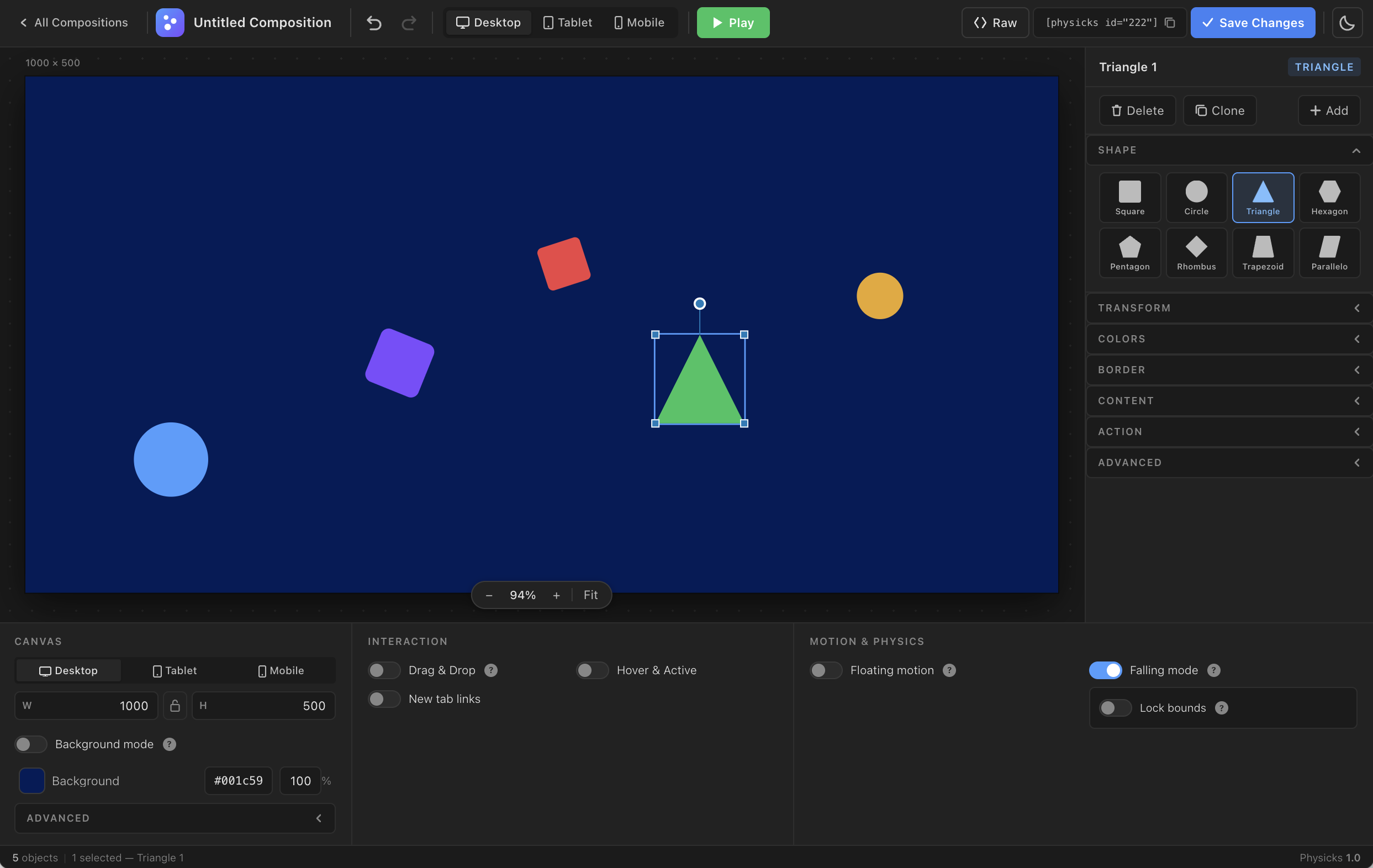
Task: Toggle dark mode moon icon
Action: click(x=1347, y=23)
